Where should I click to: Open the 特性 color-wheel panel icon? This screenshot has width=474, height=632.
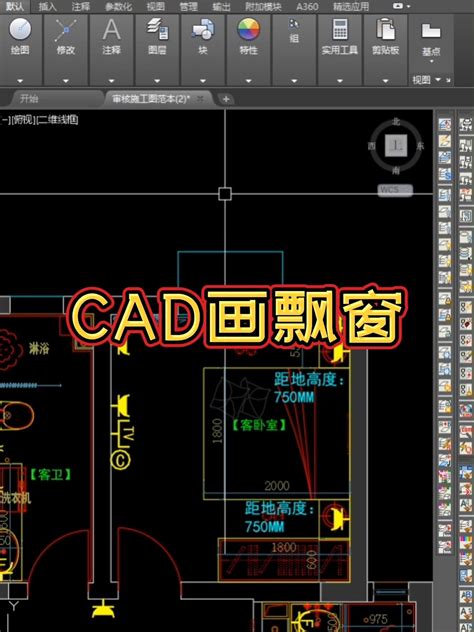click(x=248, y=29)
